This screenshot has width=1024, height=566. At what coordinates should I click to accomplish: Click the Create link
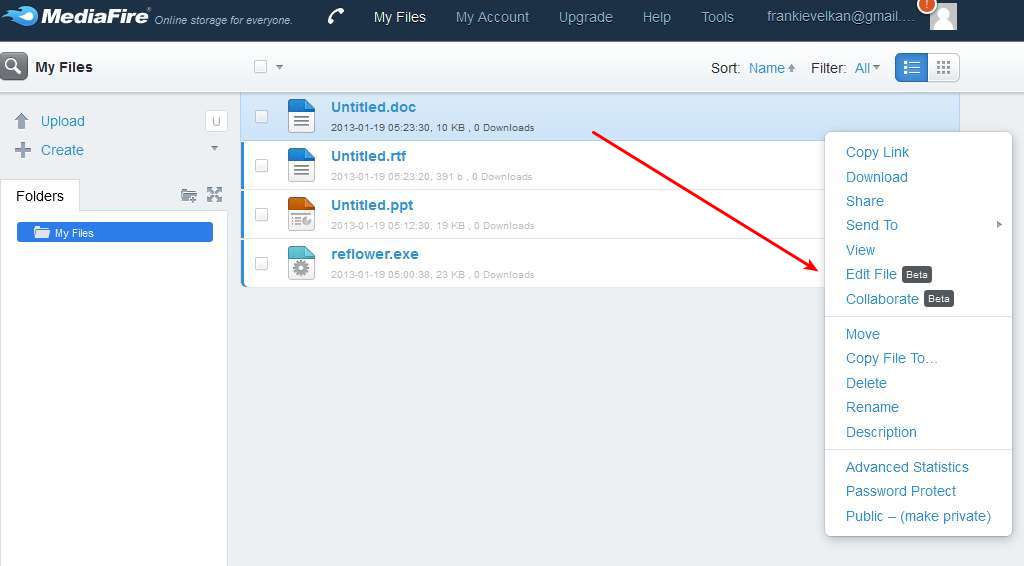point(62,150)
